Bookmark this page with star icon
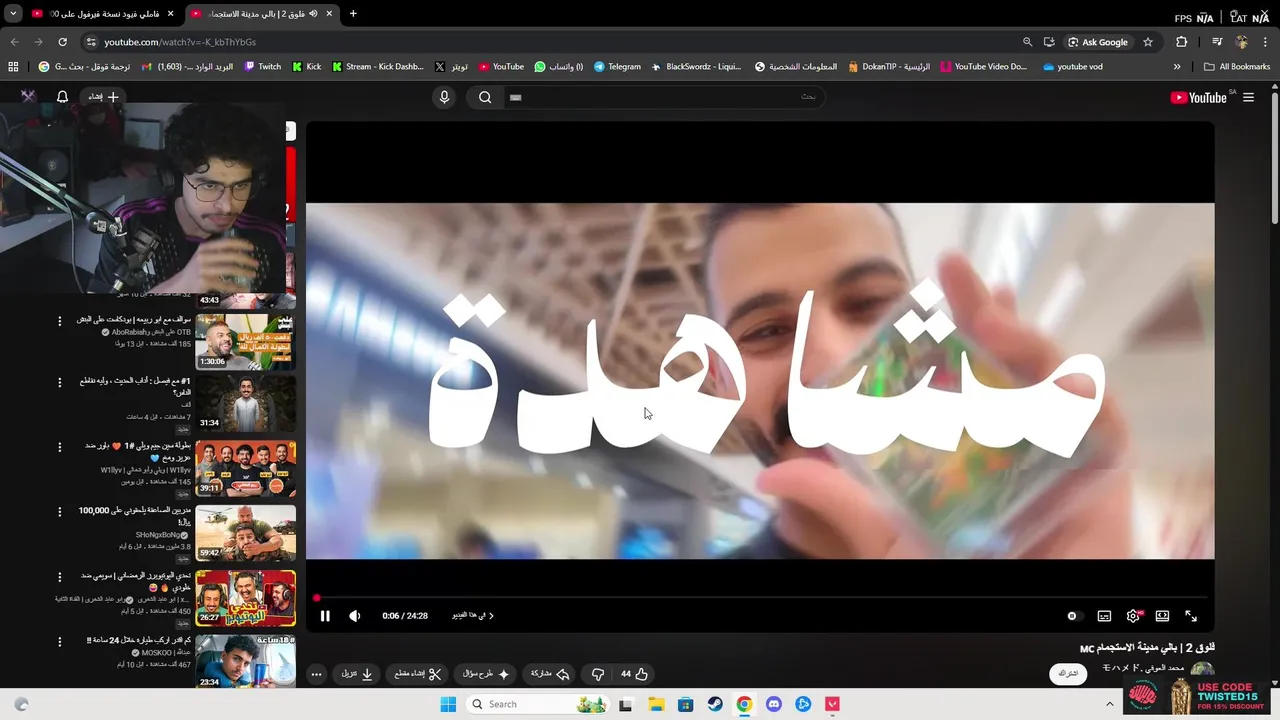Image resolution: width=1280 pixels, height=720 pixels. click(x=1148, y=42)
